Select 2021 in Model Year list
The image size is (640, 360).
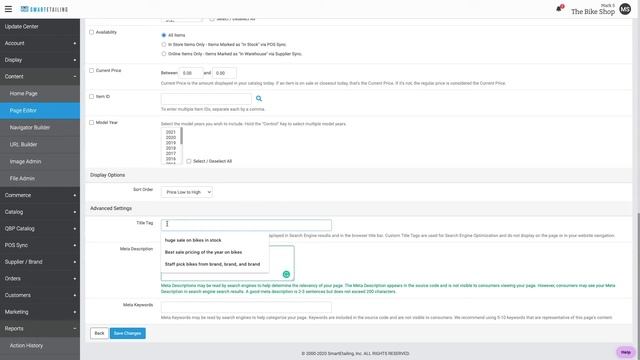click(171, 132)
